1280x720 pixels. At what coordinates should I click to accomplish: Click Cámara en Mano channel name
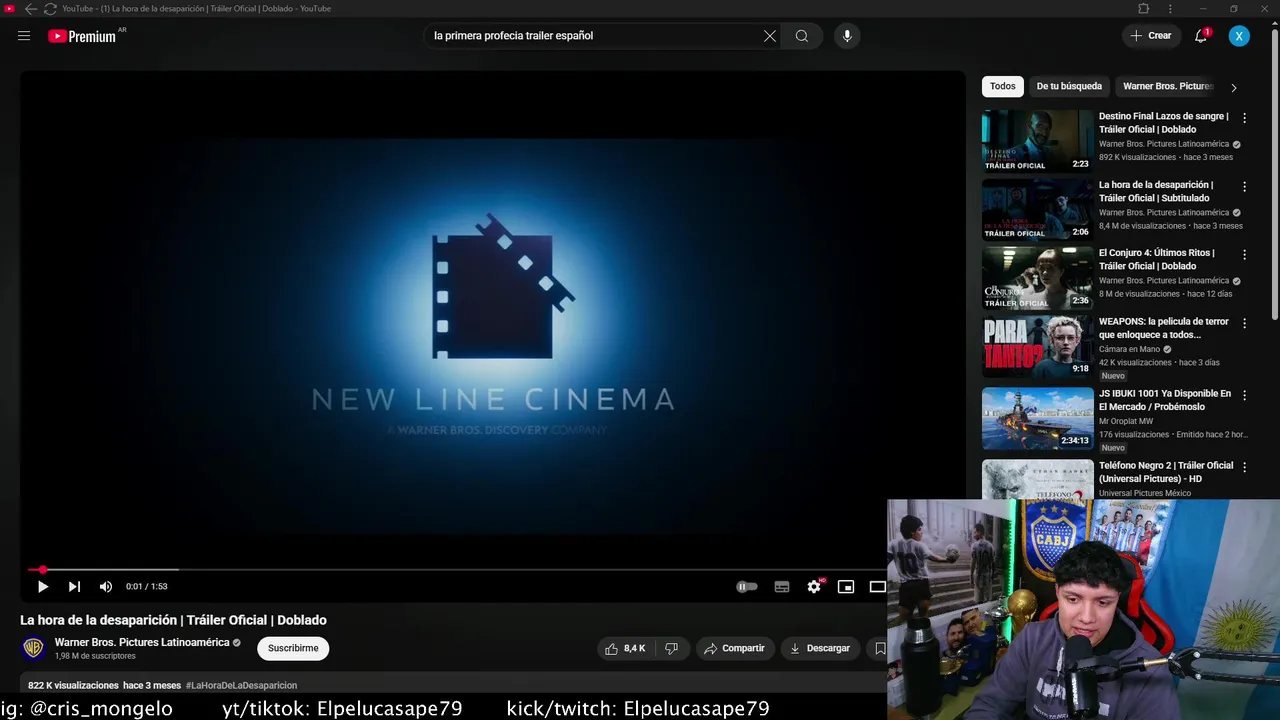1129,349
